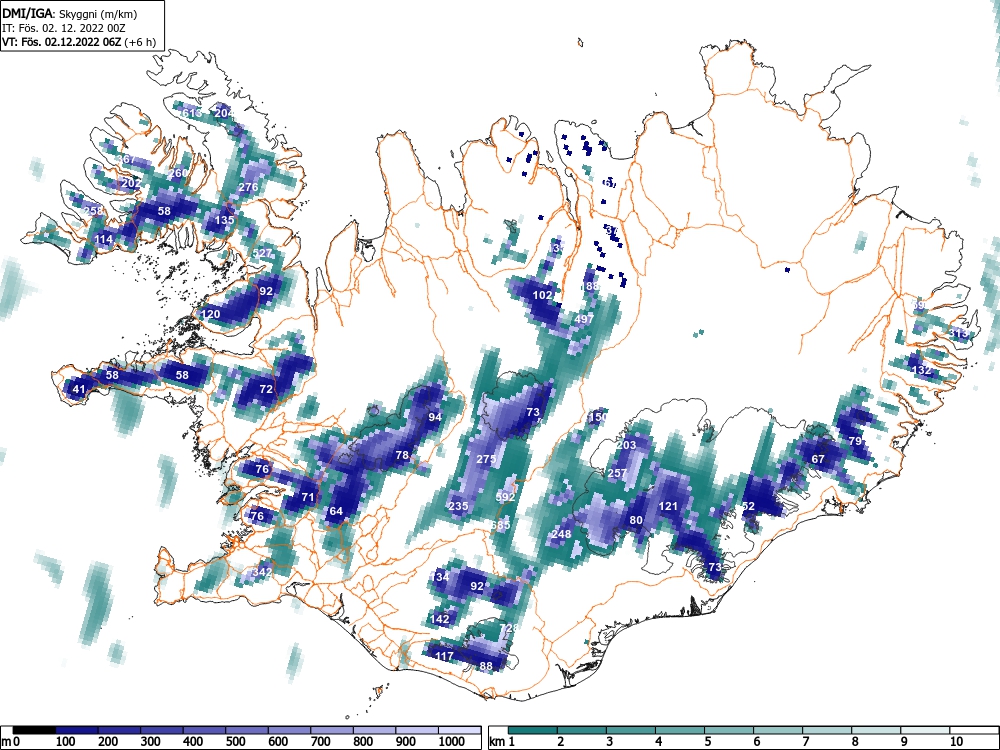Click the '10' tick label on the kilometre scale
1000x750 pixels.
[956, 742]
